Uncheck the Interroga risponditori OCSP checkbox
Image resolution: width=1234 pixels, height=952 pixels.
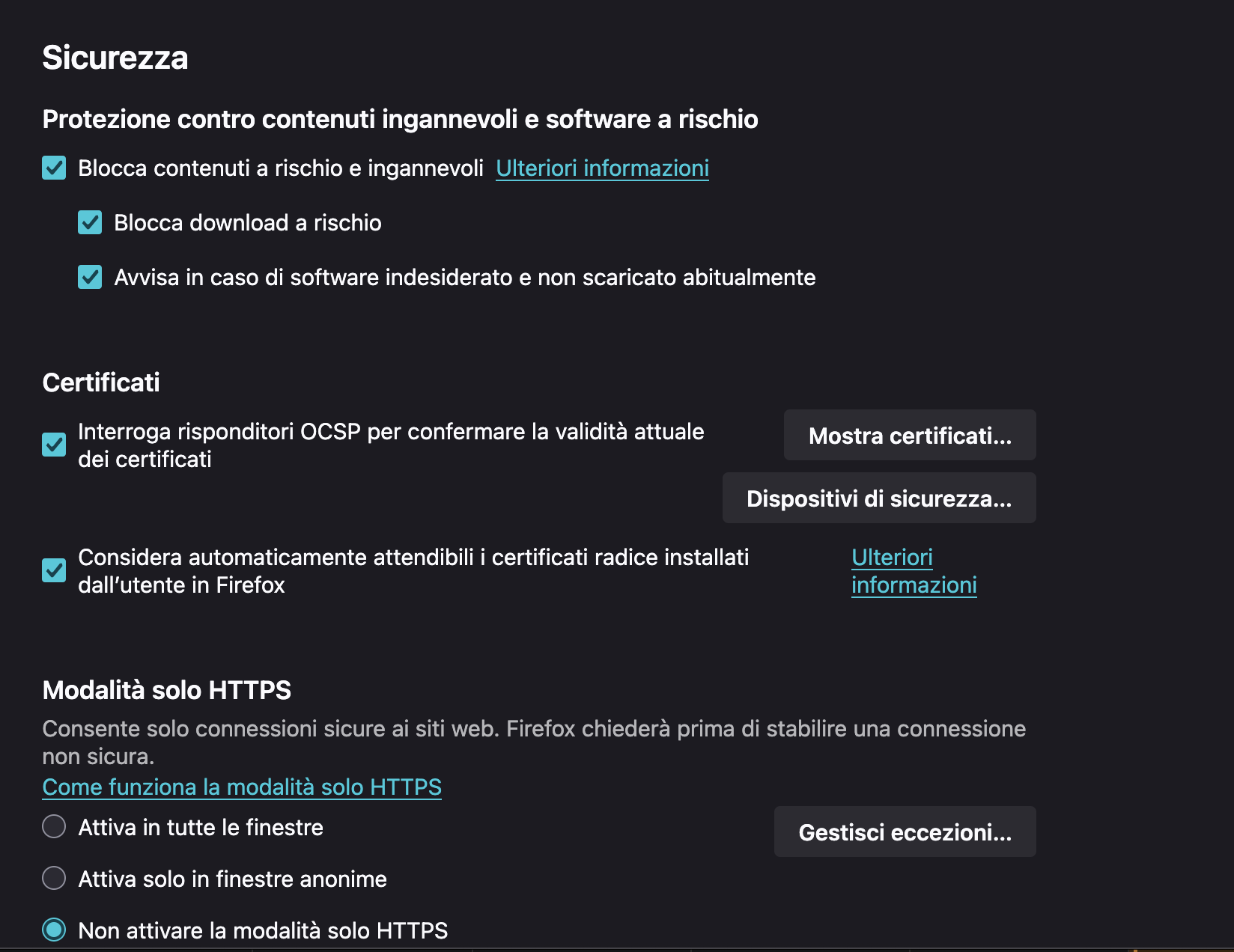tap(54, 445)
